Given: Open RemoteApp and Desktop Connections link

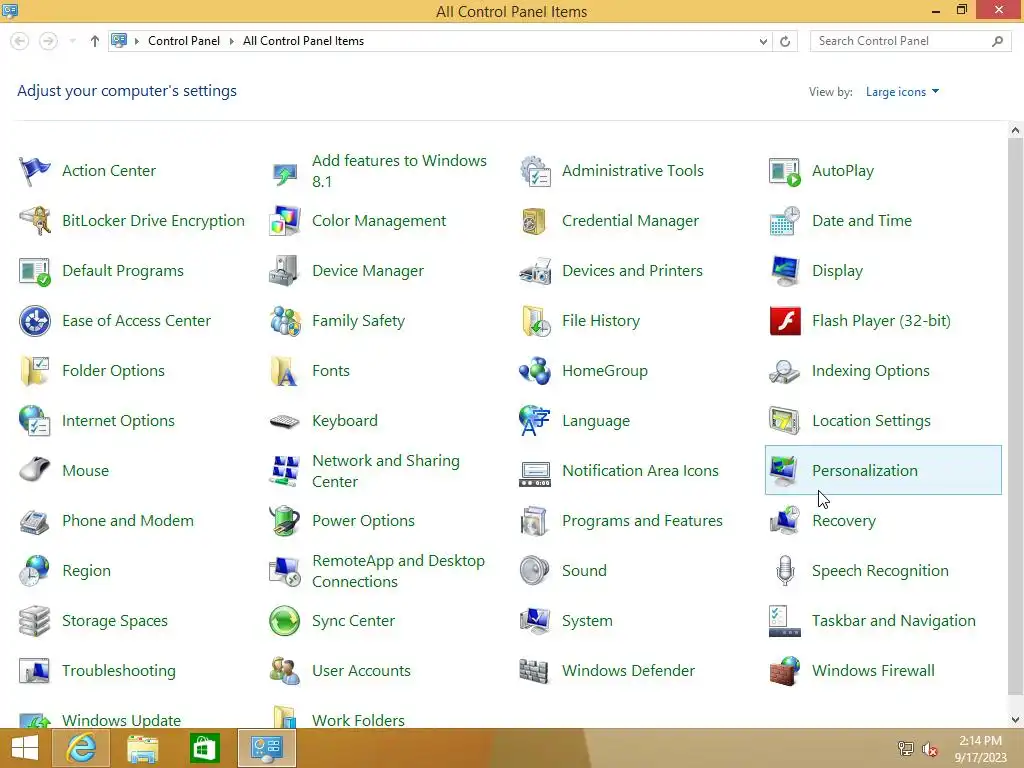Looking at the screenshot, I should (398, 571).
